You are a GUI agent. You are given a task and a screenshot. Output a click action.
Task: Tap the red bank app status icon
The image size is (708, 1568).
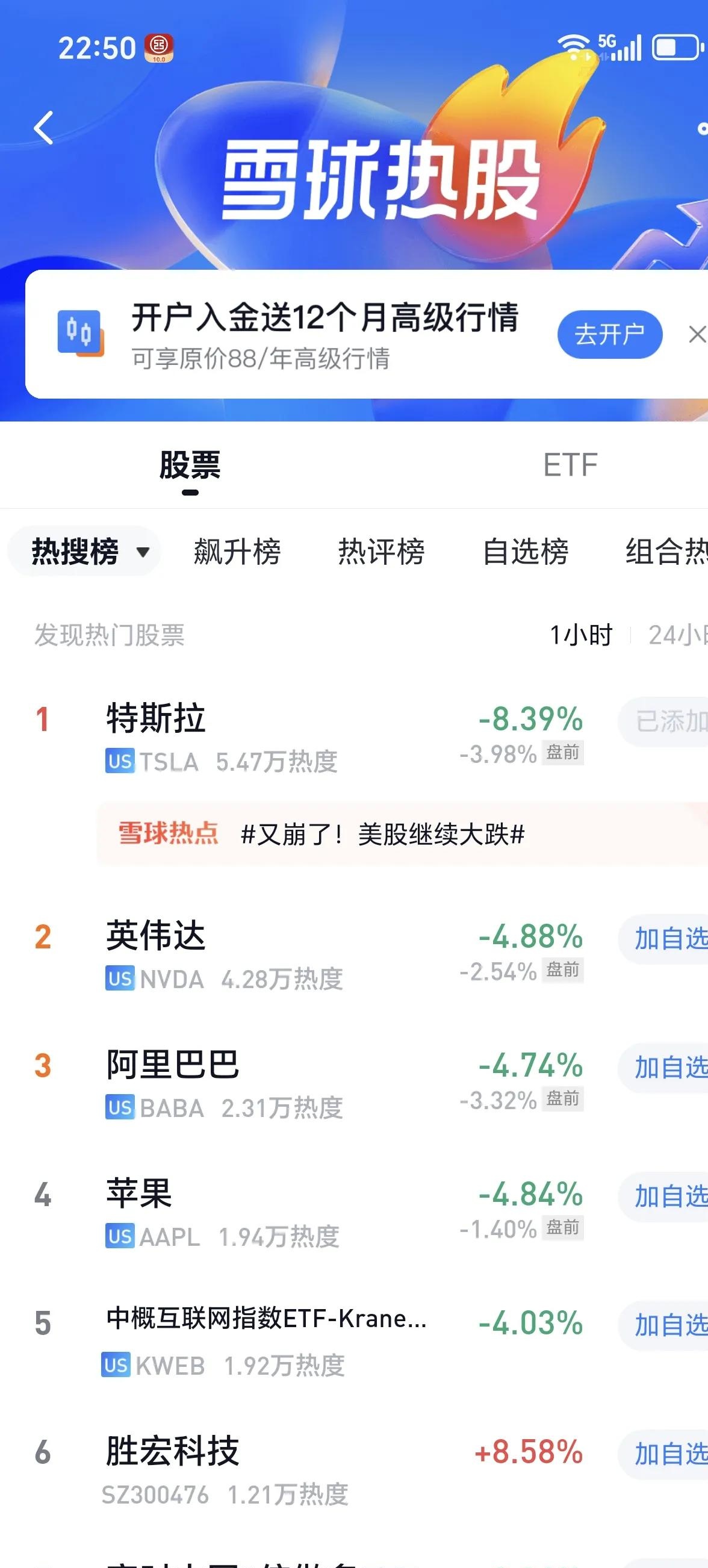coord(159,49)
